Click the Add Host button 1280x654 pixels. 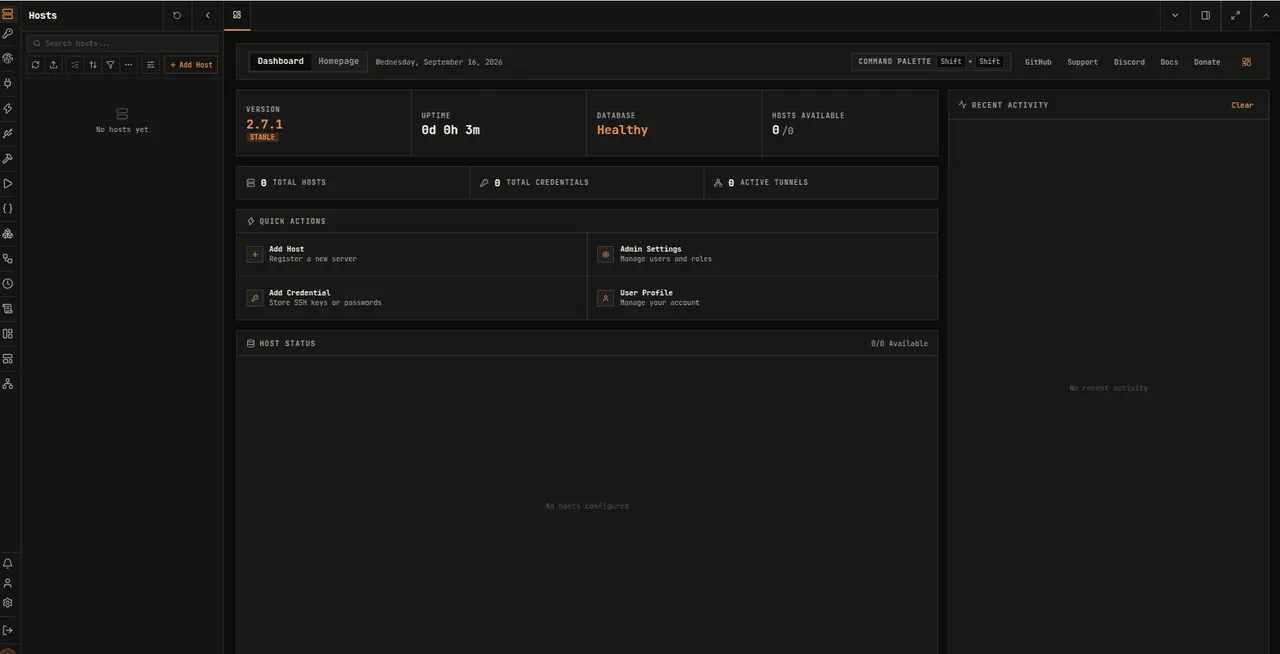(191, 65)
